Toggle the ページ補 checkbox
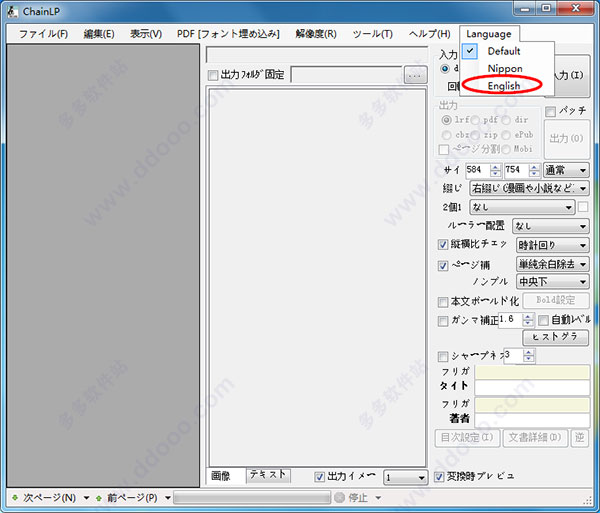Screen dimensions: 600x513 tap(443, 265)
